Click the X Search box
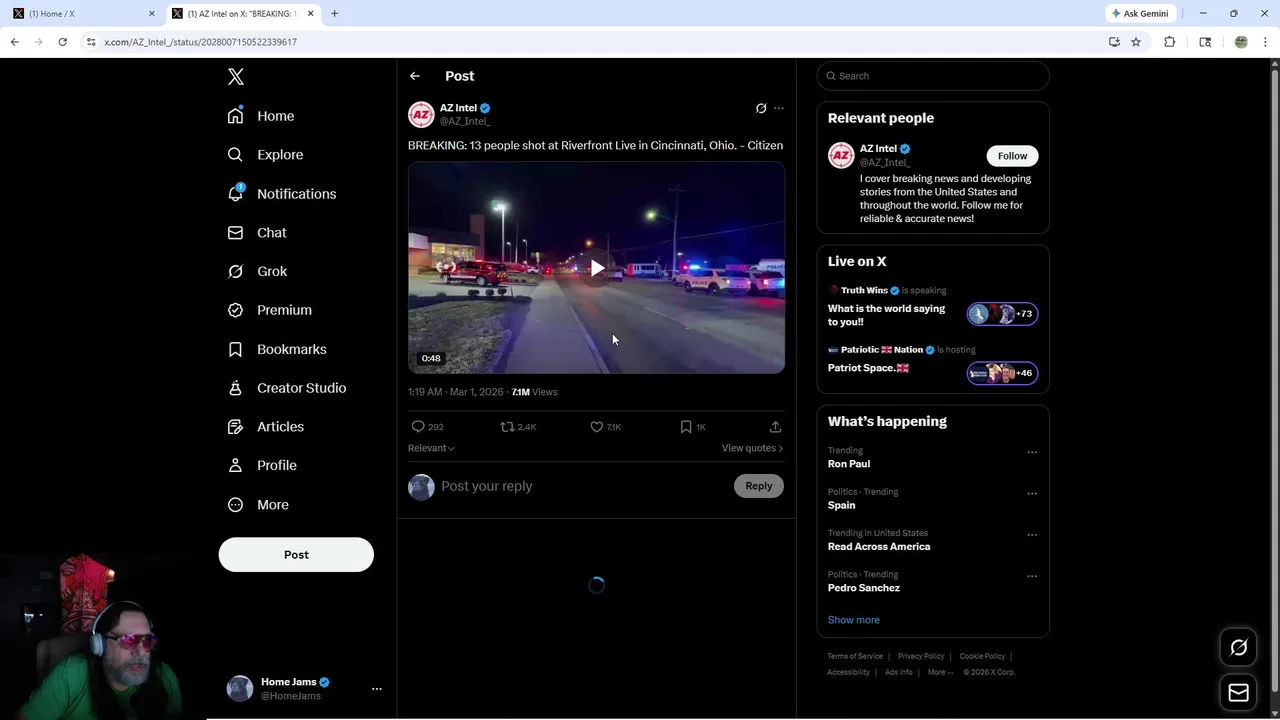The height and width of the screenshot is (720, 1280). point(933,76)
